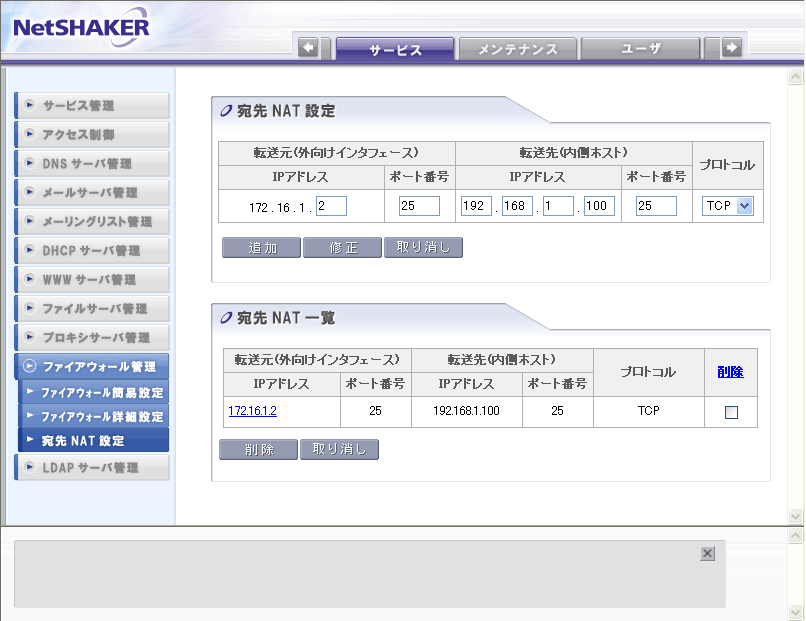Open サービス管理 in the sidebar

pos(92,106)
